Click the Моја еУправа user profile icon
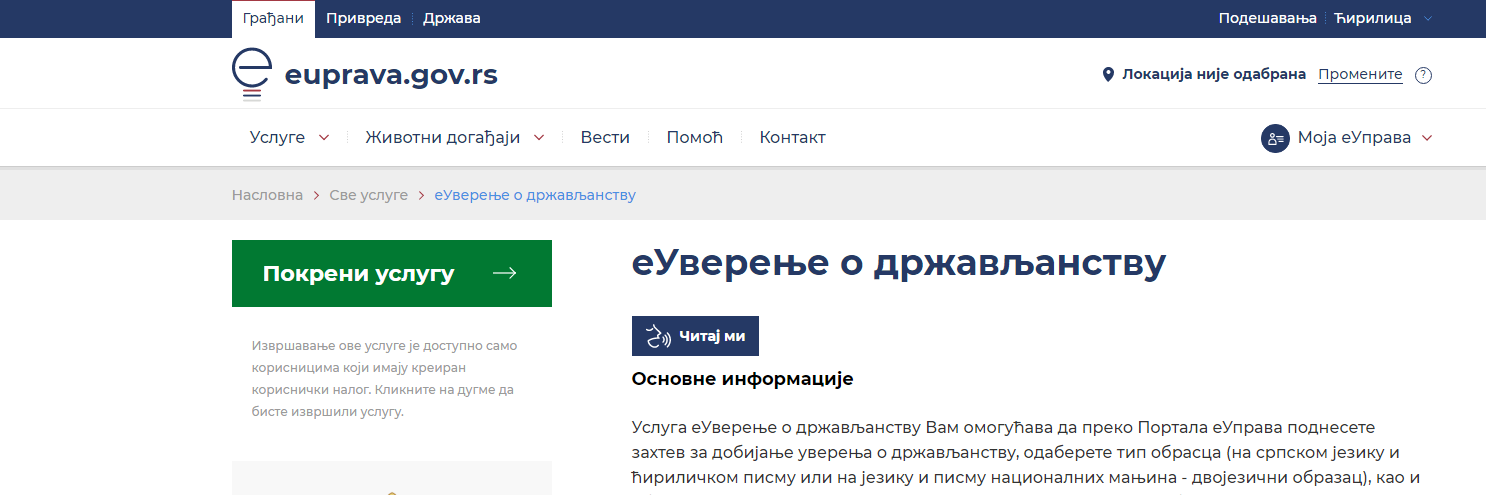Viewport: 1486px width, 495px height. click(x=1274, y=138)
